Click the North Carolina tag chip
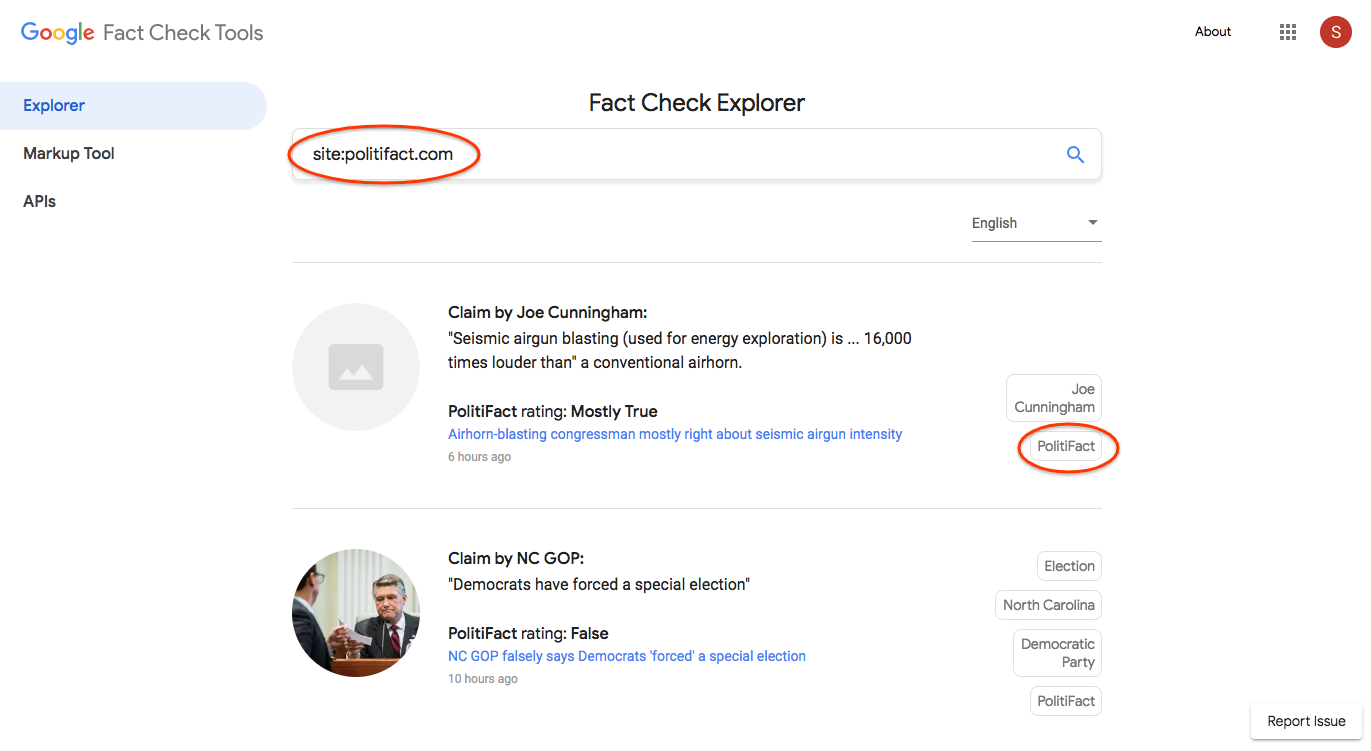 coord(1048,605)
